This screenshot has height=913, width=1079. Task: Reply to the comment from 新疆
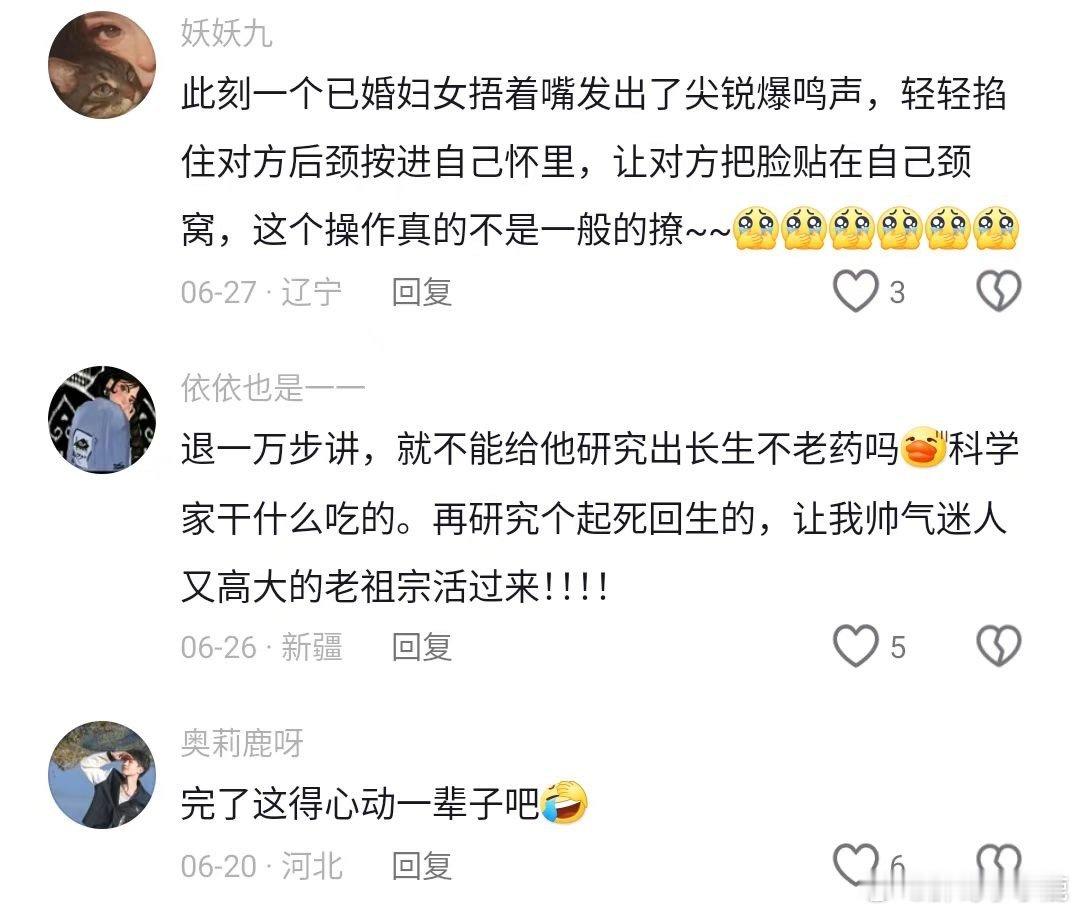pos(422,647)
